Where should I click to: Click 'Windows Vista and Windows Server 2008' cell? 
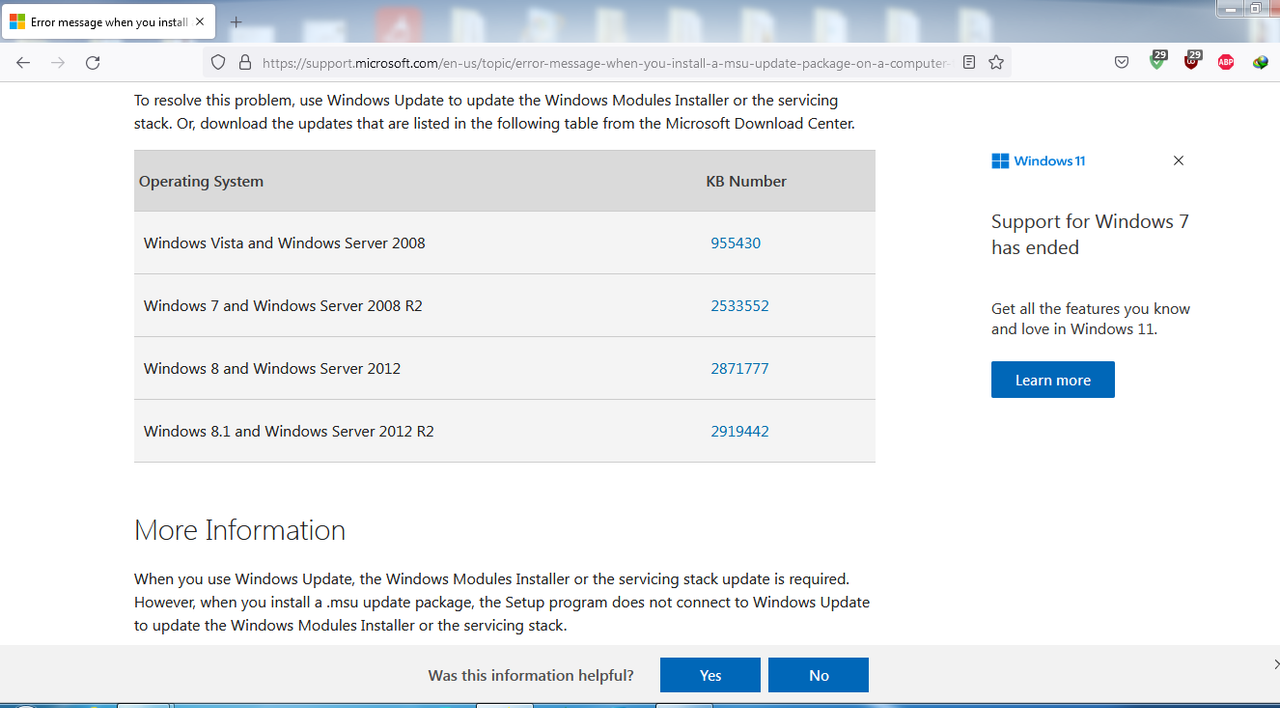coord(284,243)
